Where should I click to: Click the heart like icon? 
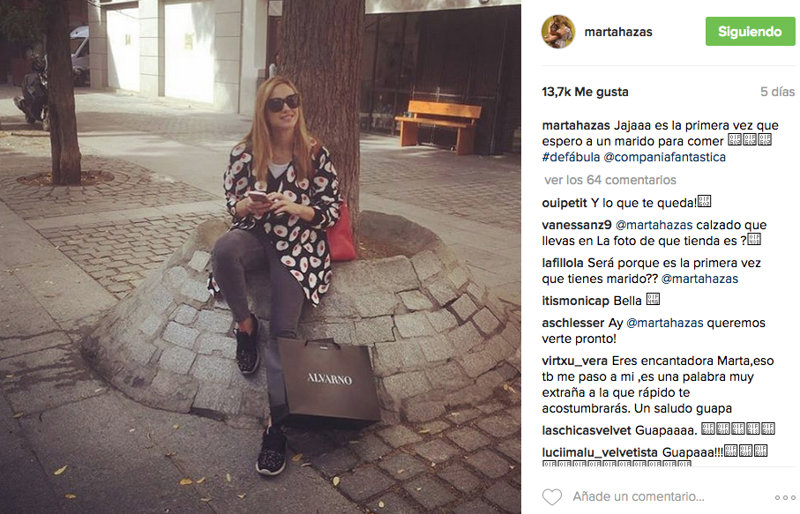[x=552, y=497]
